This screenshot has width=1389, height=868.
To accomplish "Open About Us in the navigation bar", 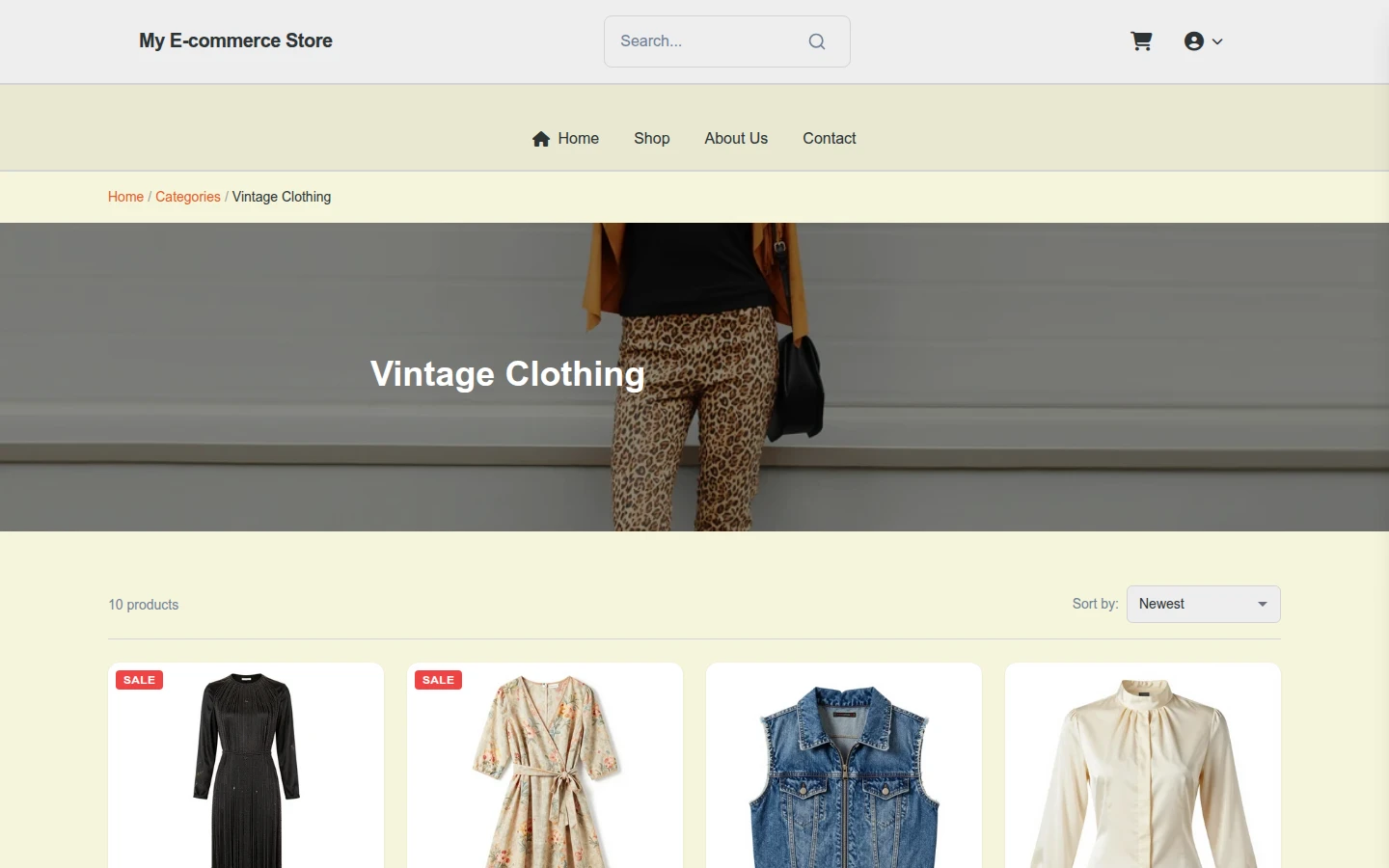I will coord(736,139).
